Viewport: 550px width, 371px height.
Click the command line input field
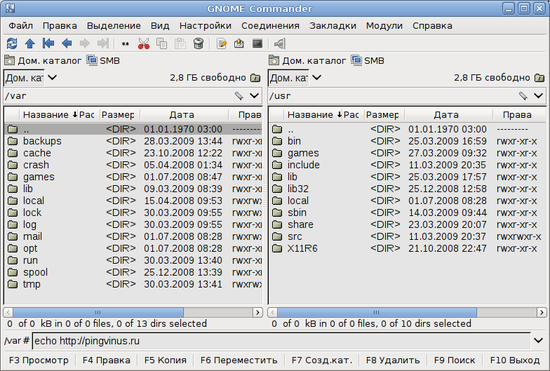(x=281, y=340)
